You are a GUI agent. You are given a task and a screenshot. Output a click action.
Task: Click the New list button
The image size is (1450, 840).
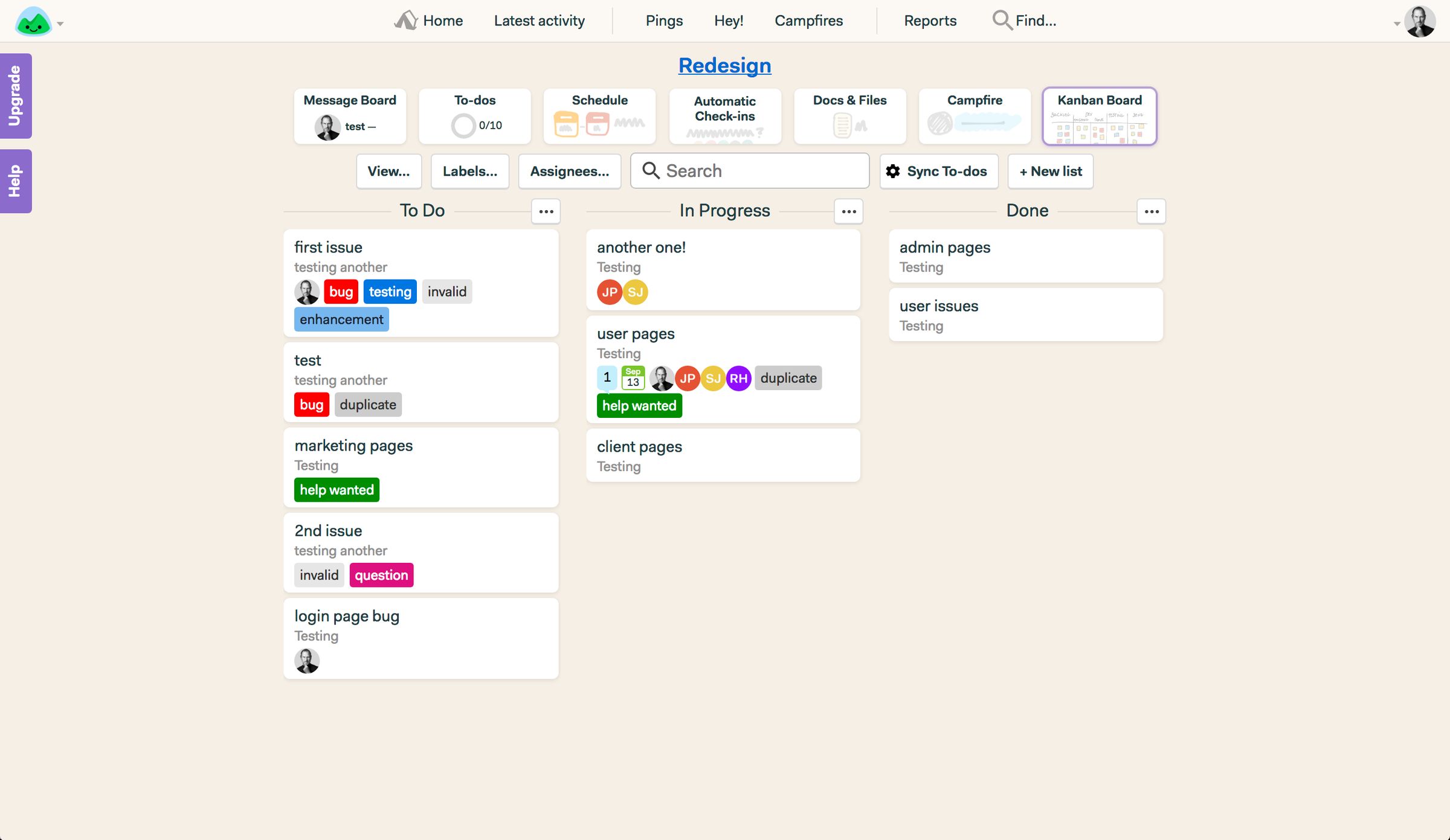coord(1050,170)
